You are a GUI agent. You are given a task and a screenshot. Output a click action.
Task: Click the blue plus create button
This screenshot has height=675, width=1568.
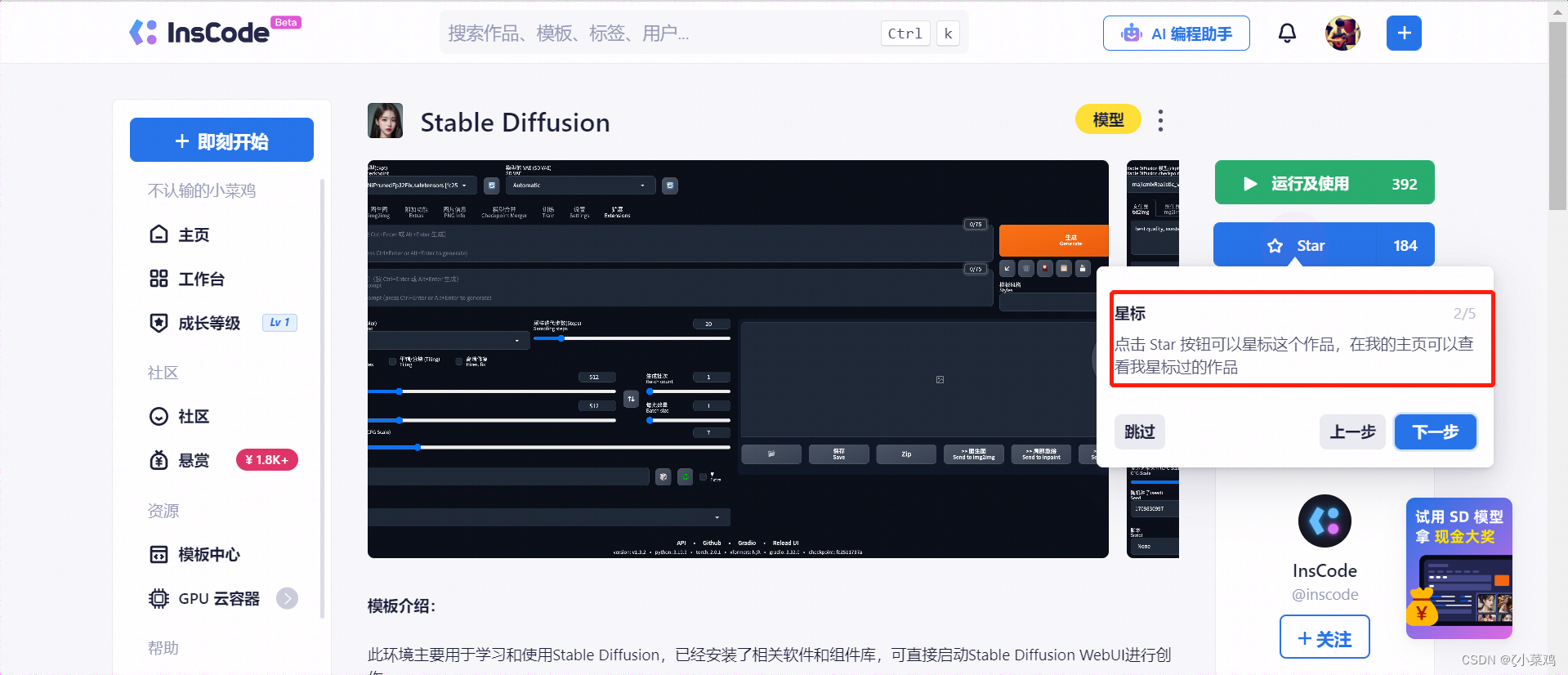tap(1404, 34)
